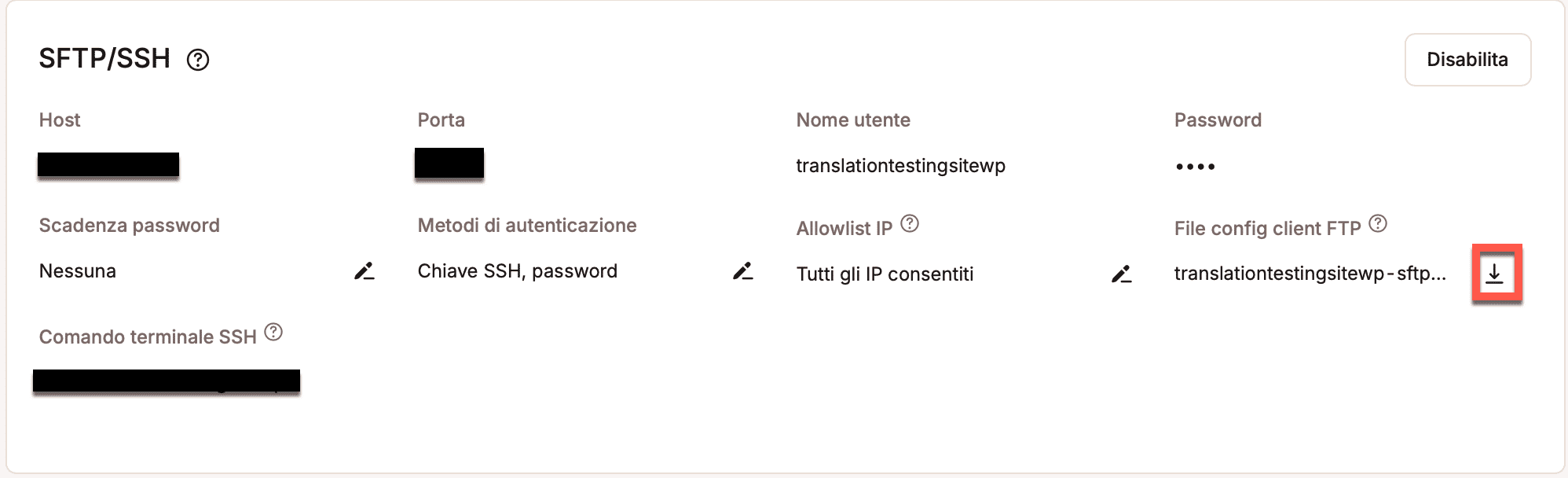Screen dimensions: 1568x478
Task: Edit the Metodi di autenticazione setting
Action: pos(742,271)
